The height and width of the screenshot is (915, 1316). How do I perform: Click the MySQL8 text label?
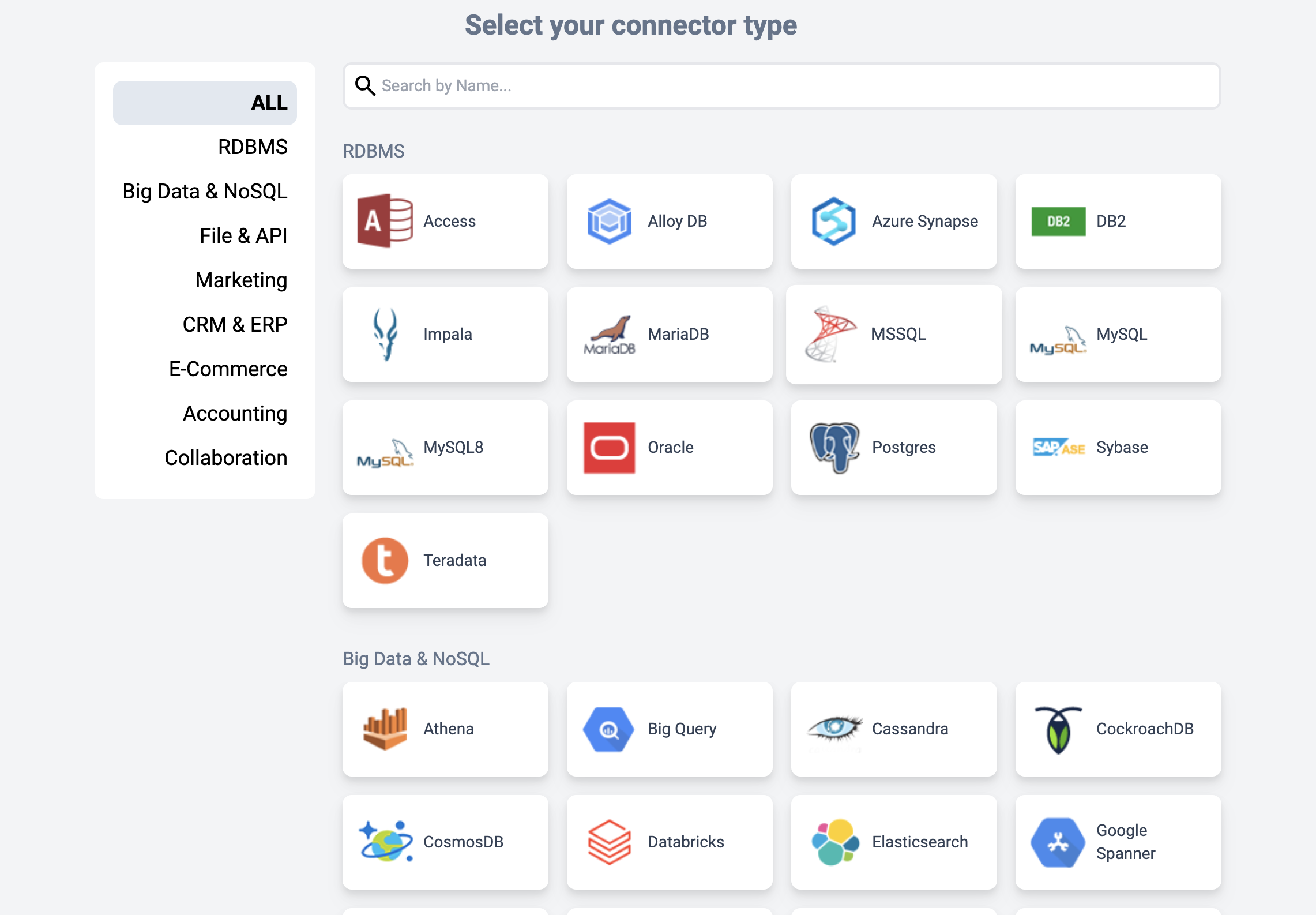pyautogui.click(x=453, y=448)
